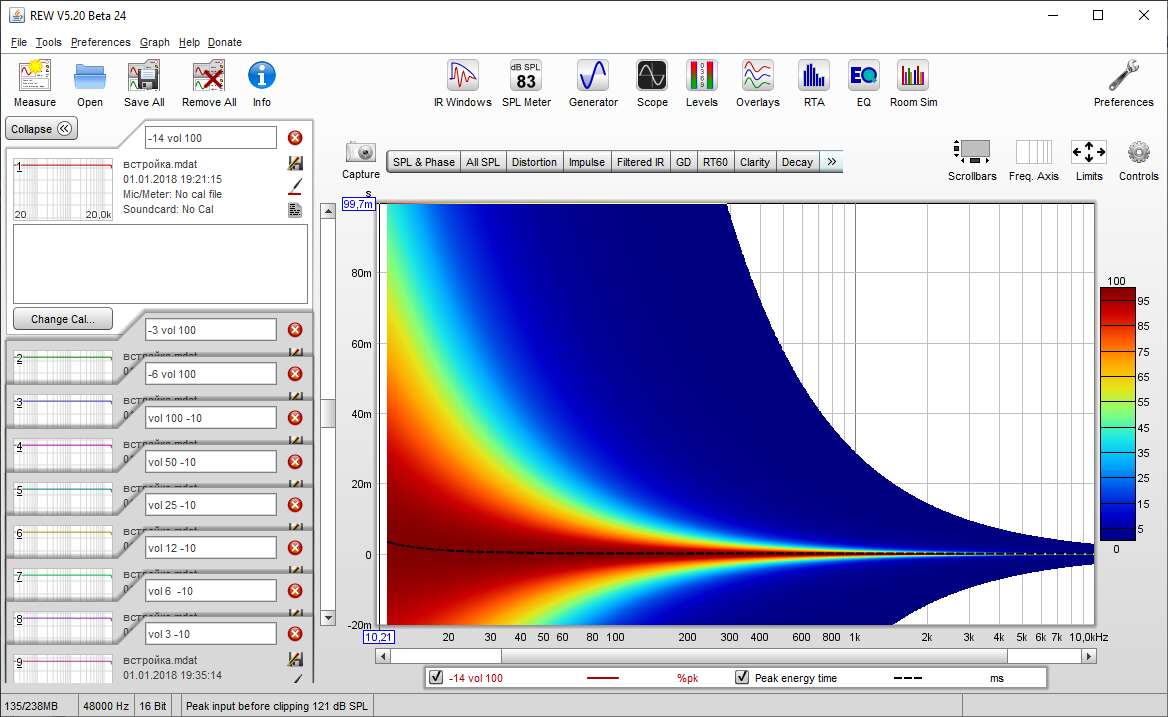This screenshot has height=717, width=1168.
Task: Remove the -3 vol 100 measurement
Action: pyautogui.click(x=295, y=330)
